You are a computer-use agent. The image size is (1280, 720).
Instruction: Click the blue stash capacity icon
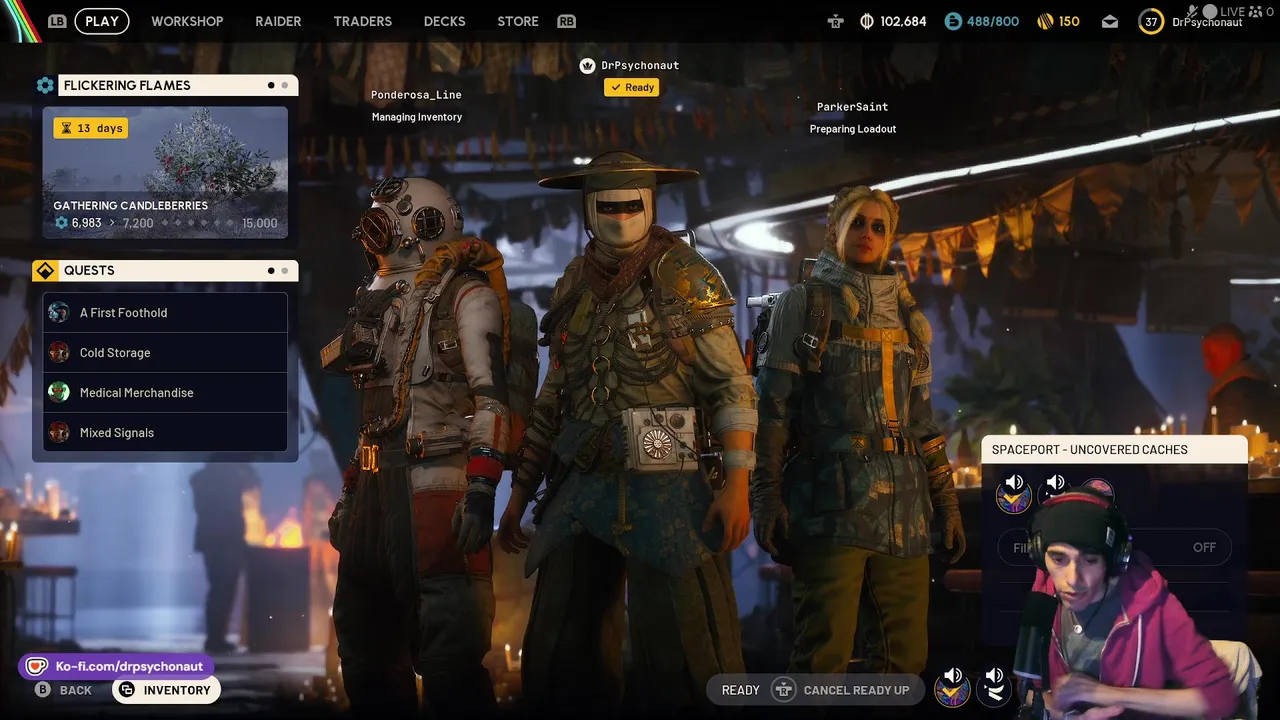point(953,21)
